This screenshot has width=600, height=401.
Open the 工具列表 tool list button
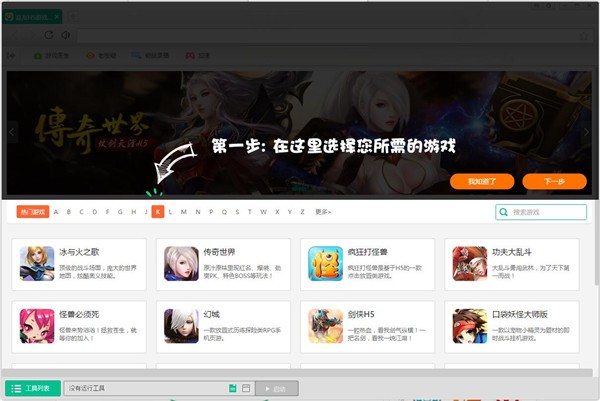[33, 388]
